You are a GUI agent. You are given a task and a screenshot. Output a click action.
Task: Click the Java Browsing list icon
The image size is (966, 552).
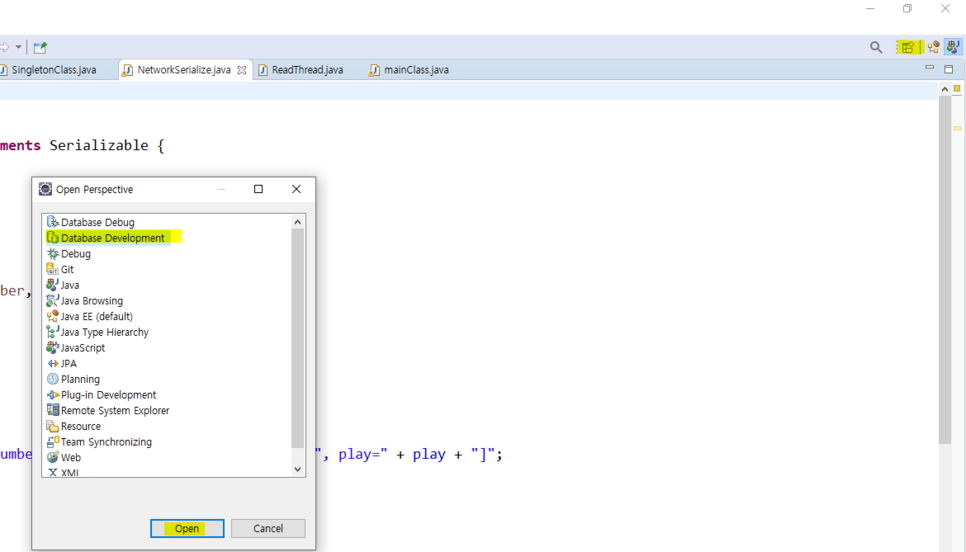pyautogui.click(x=53, y=301)
